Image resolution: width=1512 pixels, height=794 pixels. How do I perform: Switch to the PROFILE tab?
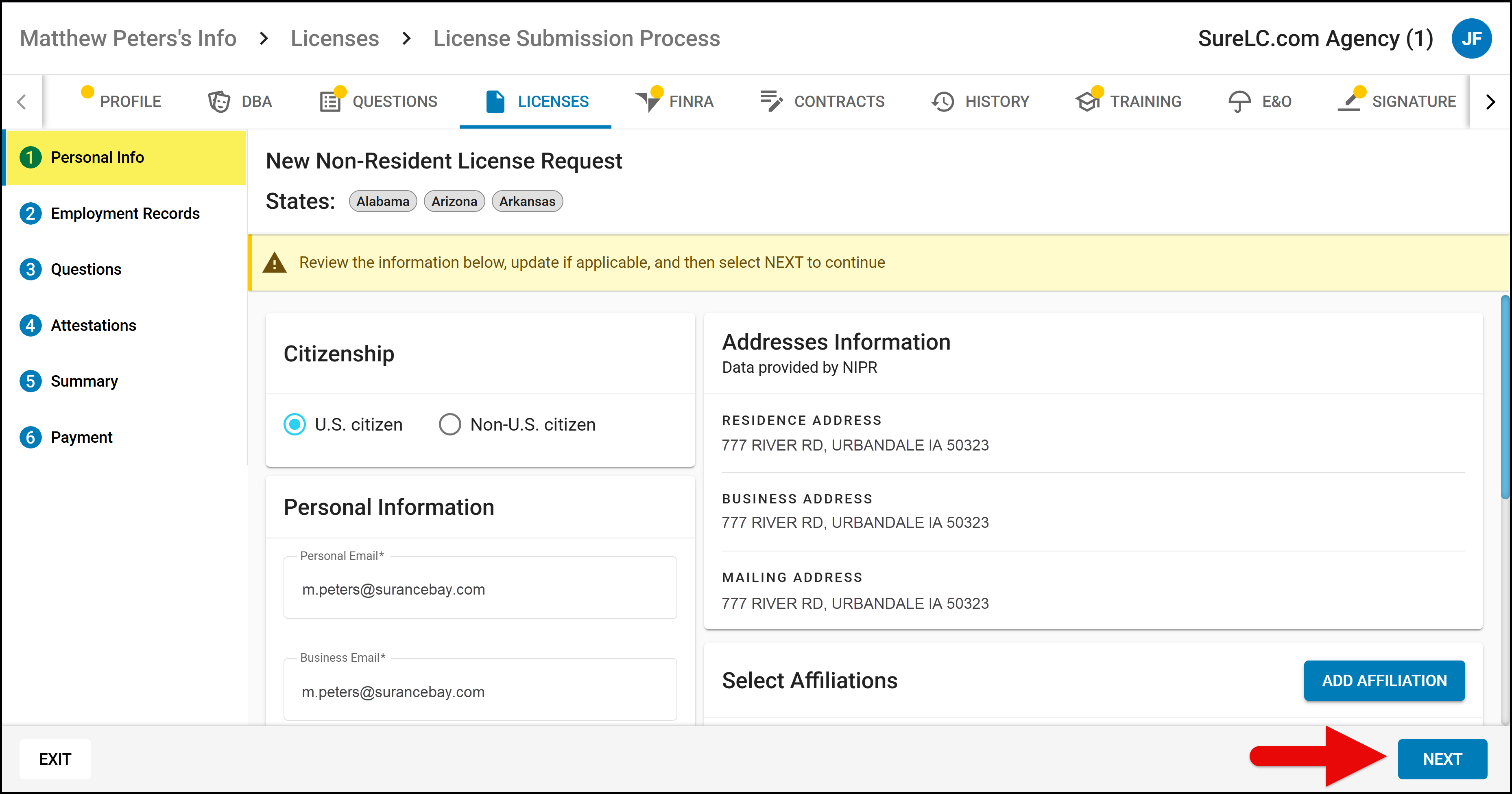122,102
